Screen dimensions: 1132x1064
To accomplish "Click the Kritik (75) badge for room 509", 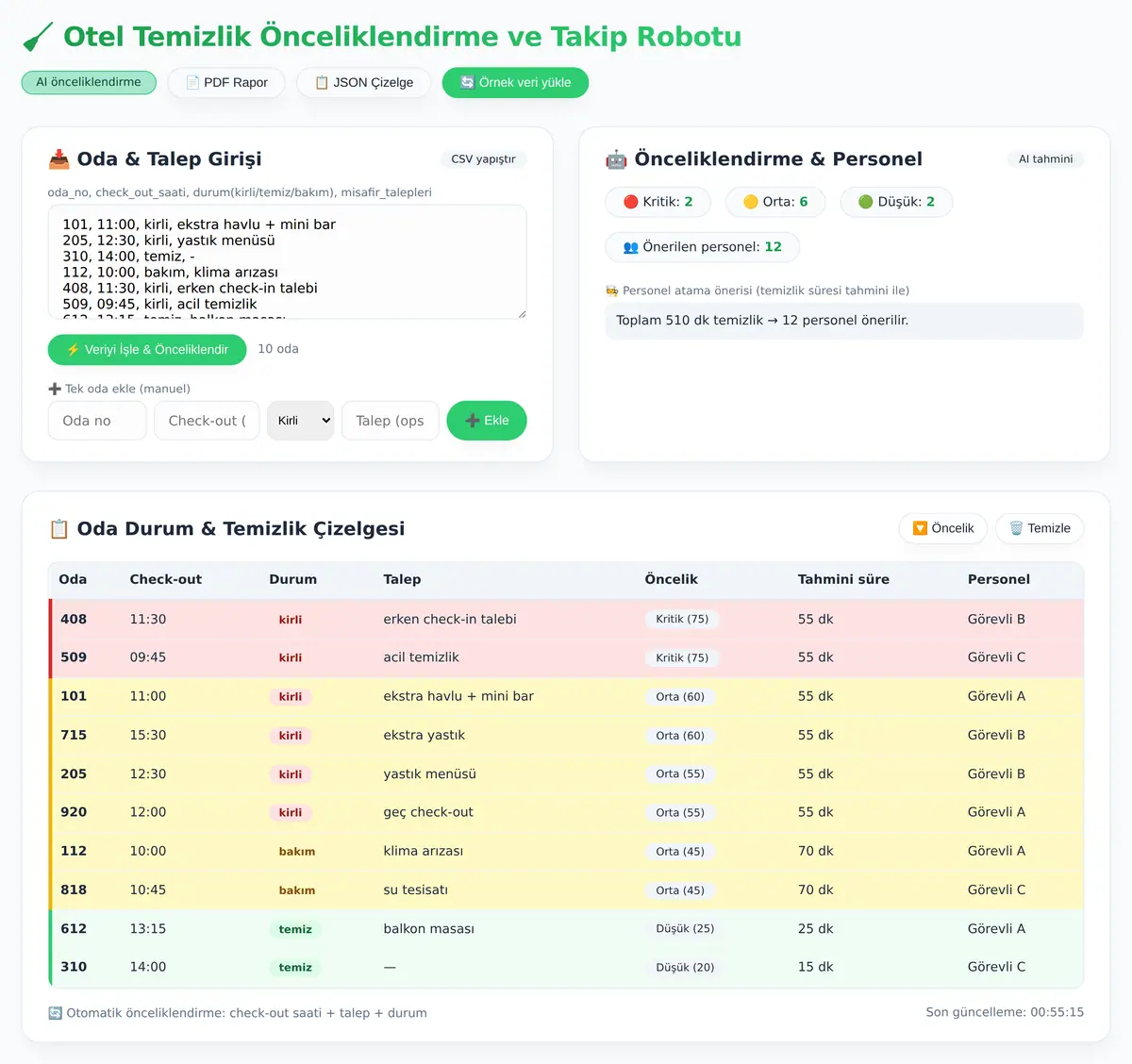I will [x=682, y=657].
